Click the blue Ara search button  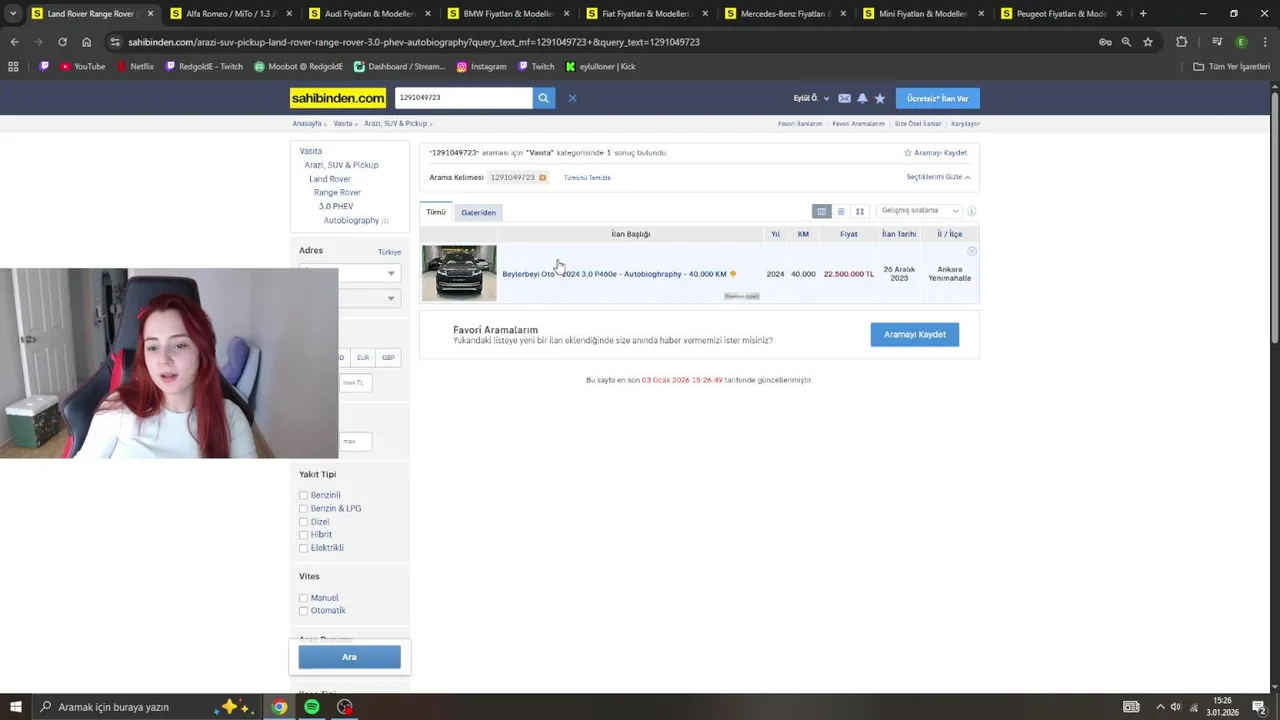[349, 657]
